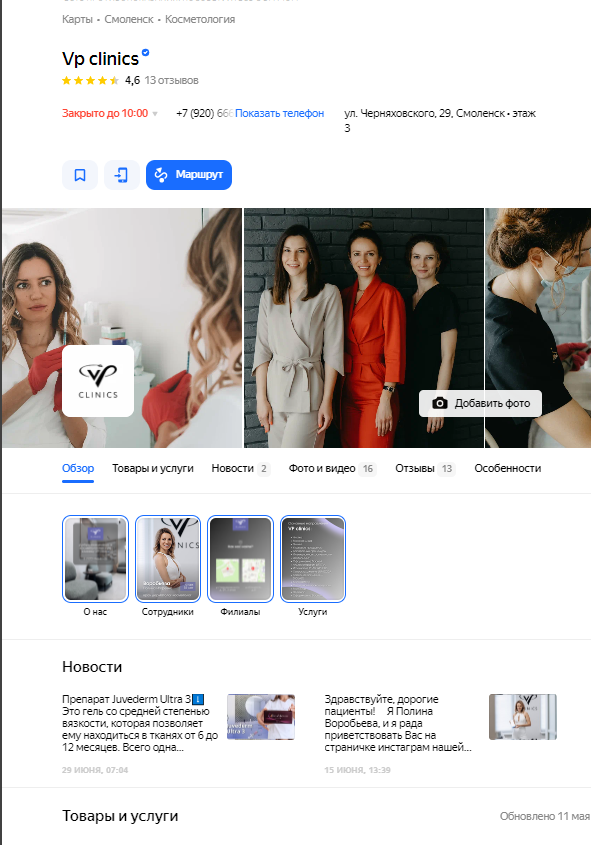Click the address ул. Черняховского, 29 text
The height and width of the screenshot is (845, 591).
point(440,120)
